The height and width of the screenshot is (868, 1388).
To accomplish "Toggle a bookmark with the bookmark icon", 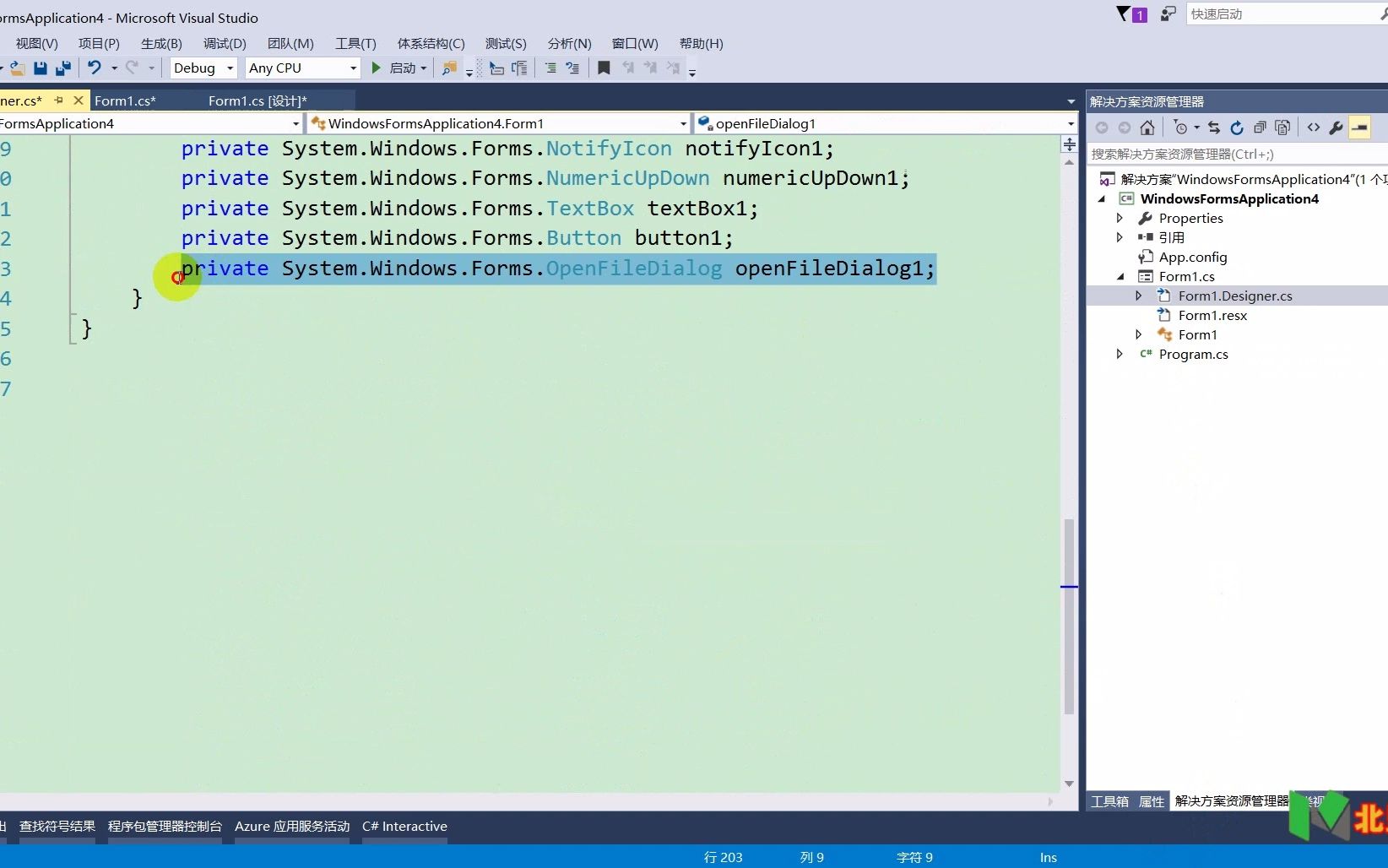I will tap(604, 68).
